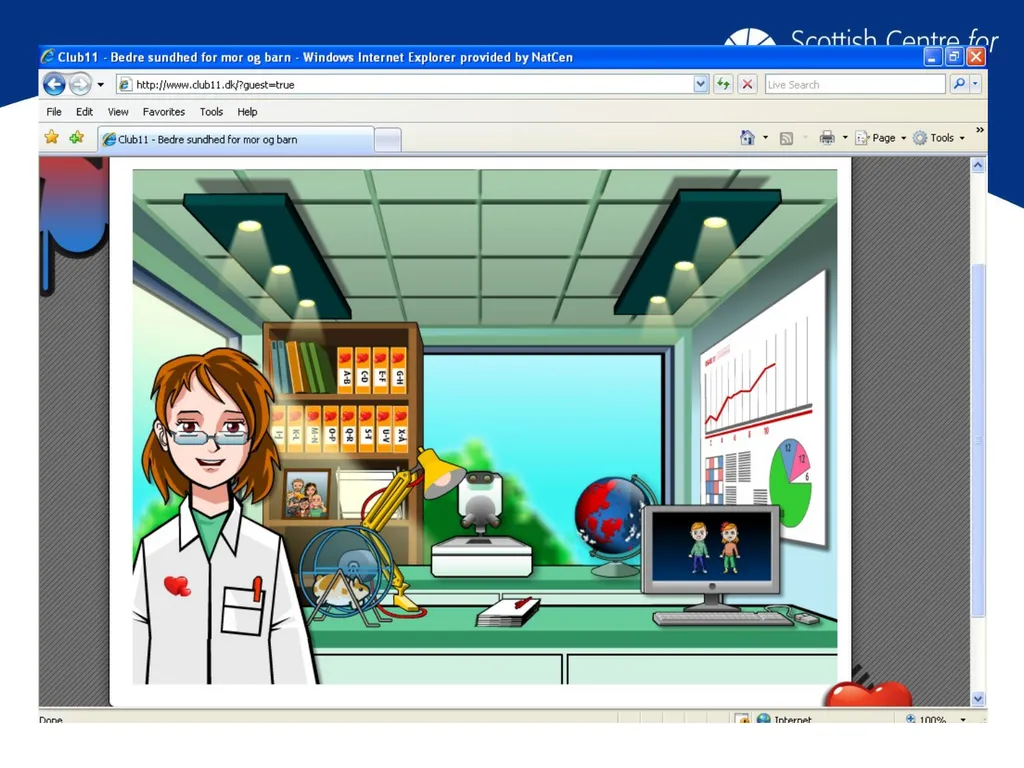Open the Favorites menu
This screenshot has width=1024, height=768.
tap(164, 112)
